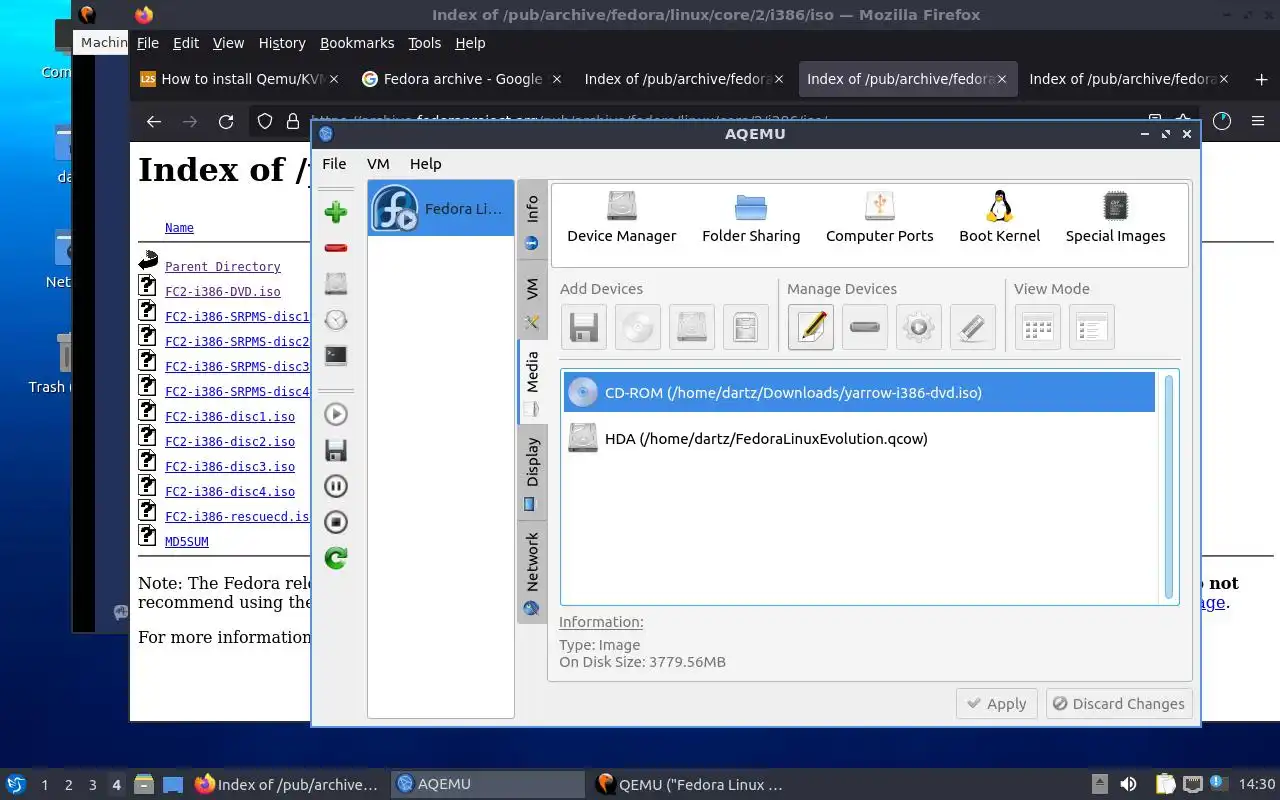This screenshot has width=1280, height=800.
Task: Open Folder Sharing settings
Action: coord(751,218)
